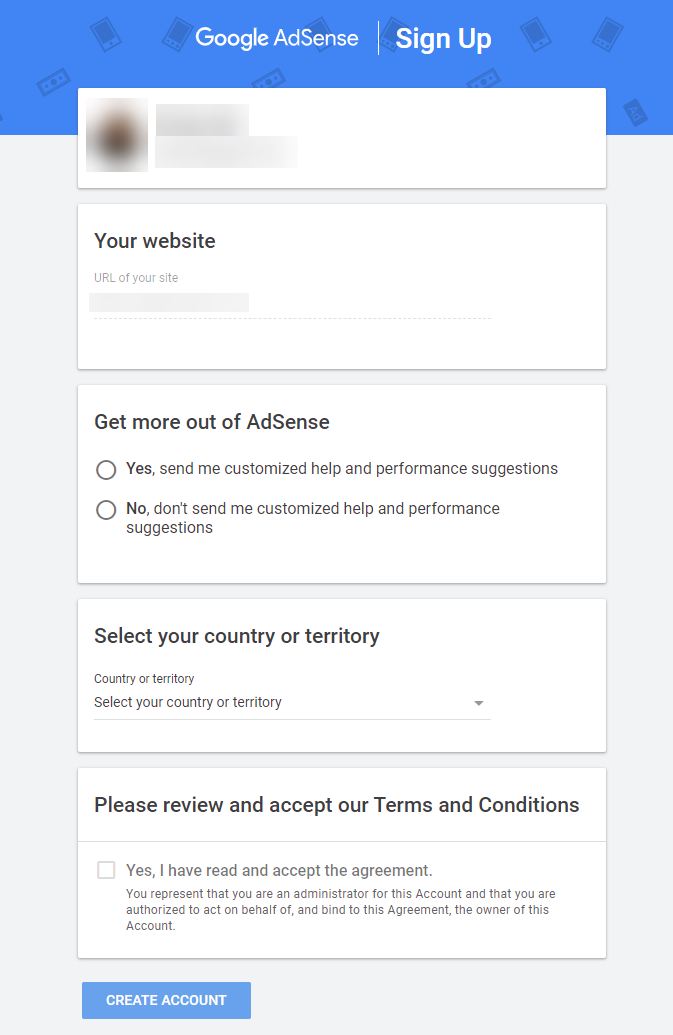This screenshot has height=1035, width=673.
Task: Focus the URL of your site field
Action: pos(290,303)
